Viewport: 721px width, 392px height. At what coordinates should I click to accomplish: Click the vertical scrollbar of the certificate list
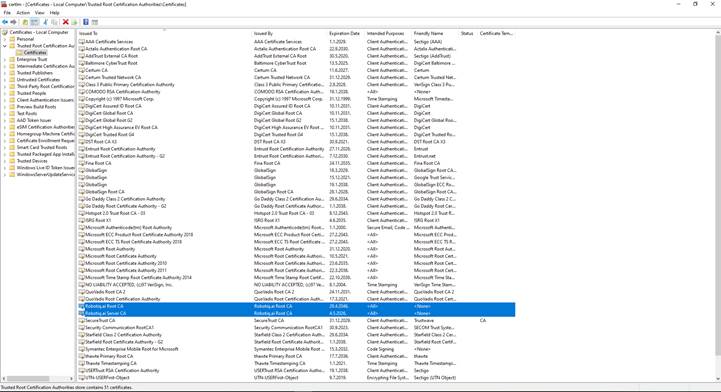tap(718, 195)
